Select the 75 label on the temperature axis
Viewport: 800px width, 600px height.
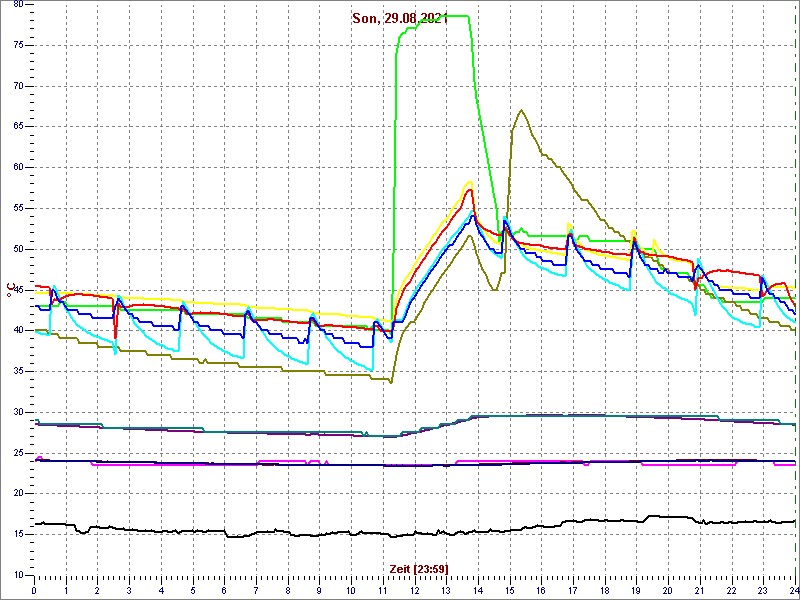[17, 45]
